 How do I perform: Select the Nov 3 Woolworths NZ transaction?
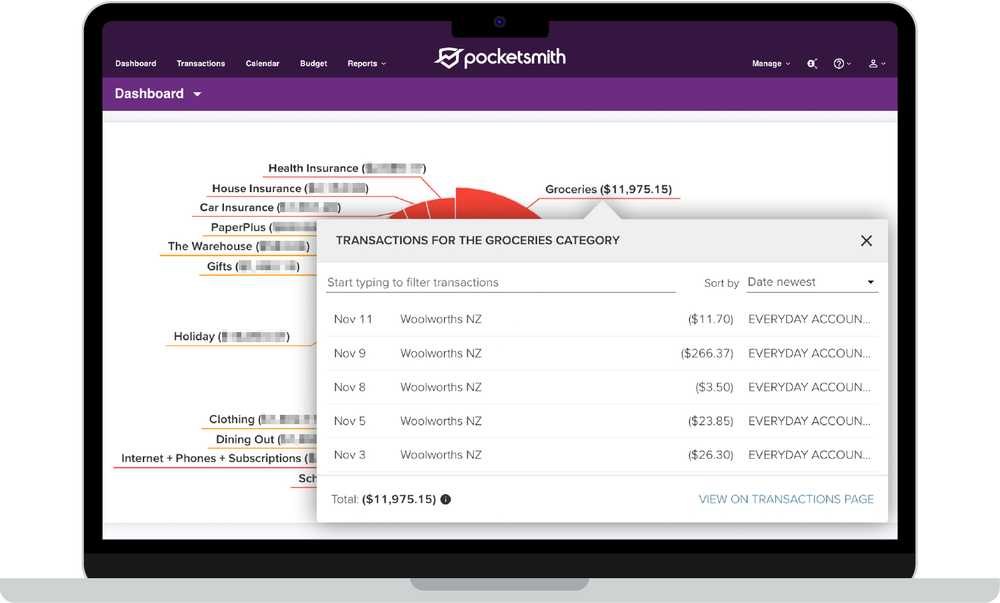pos(602,454)
